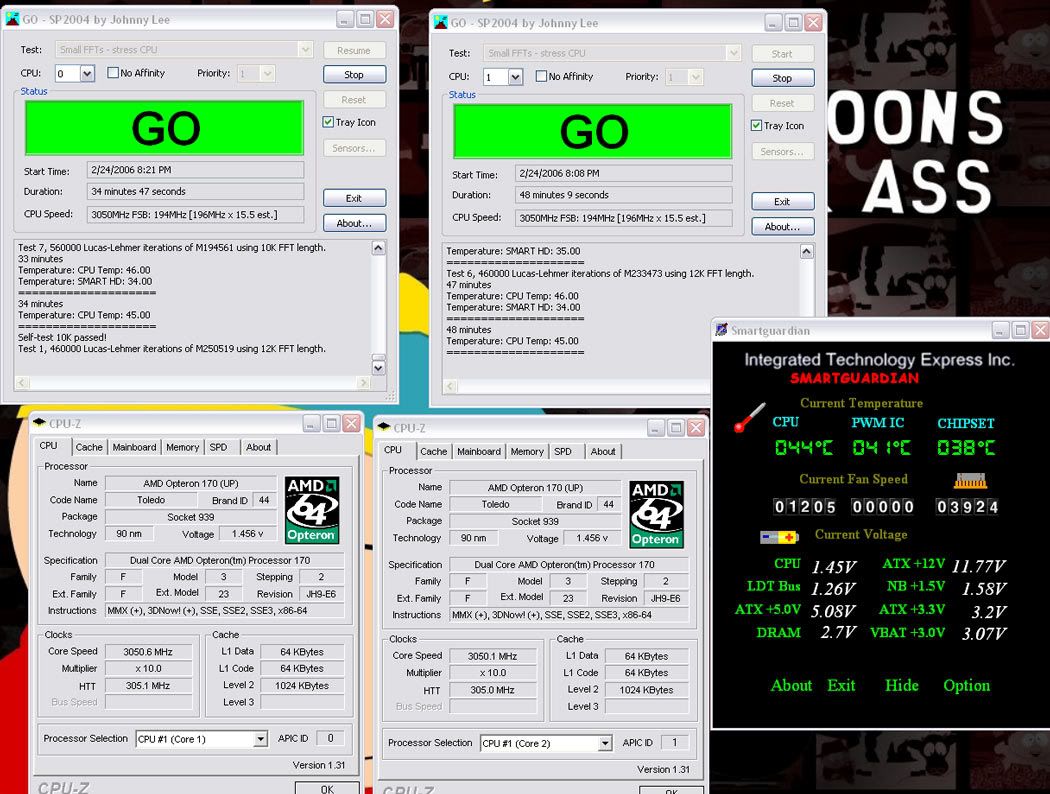Click scroll up arrow in right SP2004 log

point(807,252)
